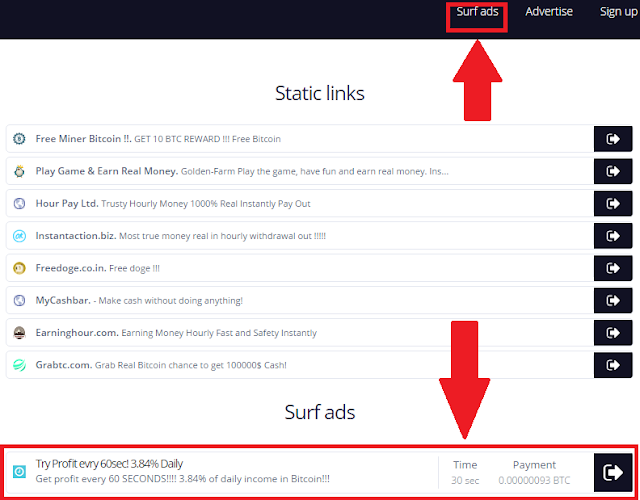Click 'Most true money real in hourly' description
The width and height of the screenshot is (640, 500).
pyautogui.click(x=222, y=236)
